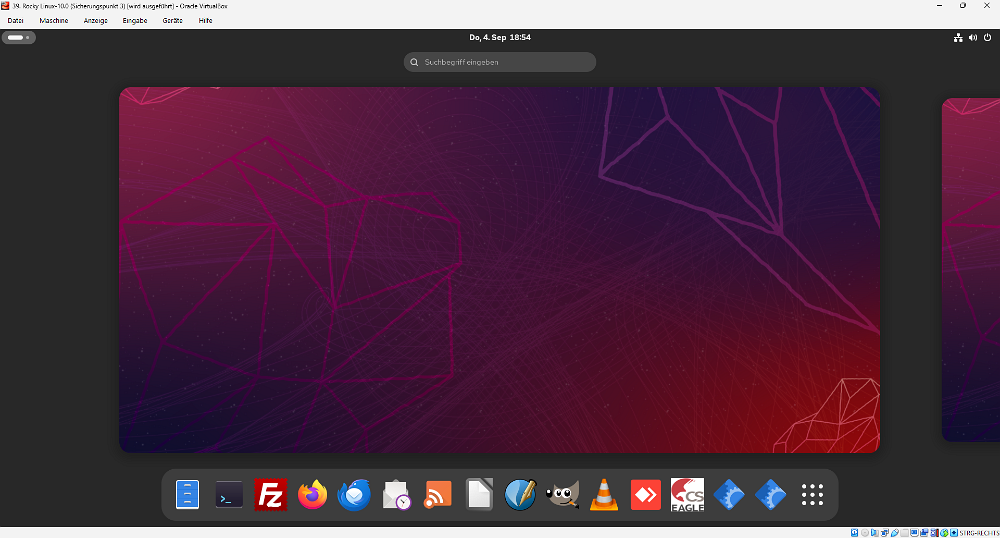
Task: Open the Hilfe menu
Action: pyautogui.click(x=205, y=20)
